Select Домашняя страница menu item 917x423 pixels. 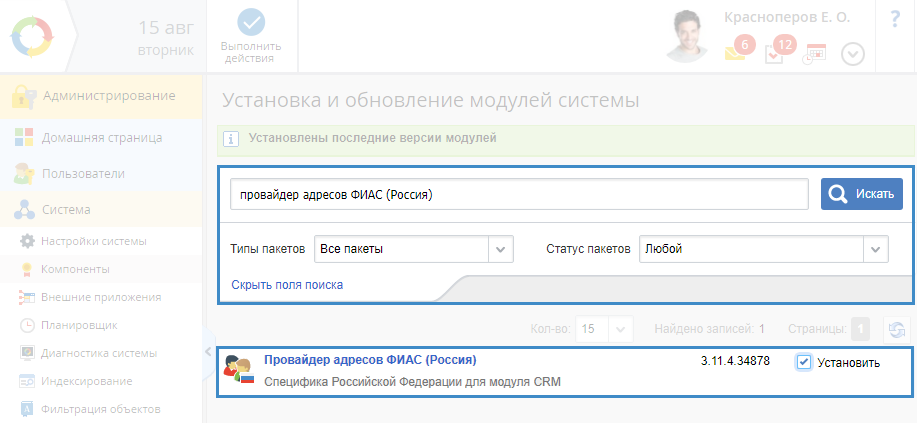coord(101,138)
